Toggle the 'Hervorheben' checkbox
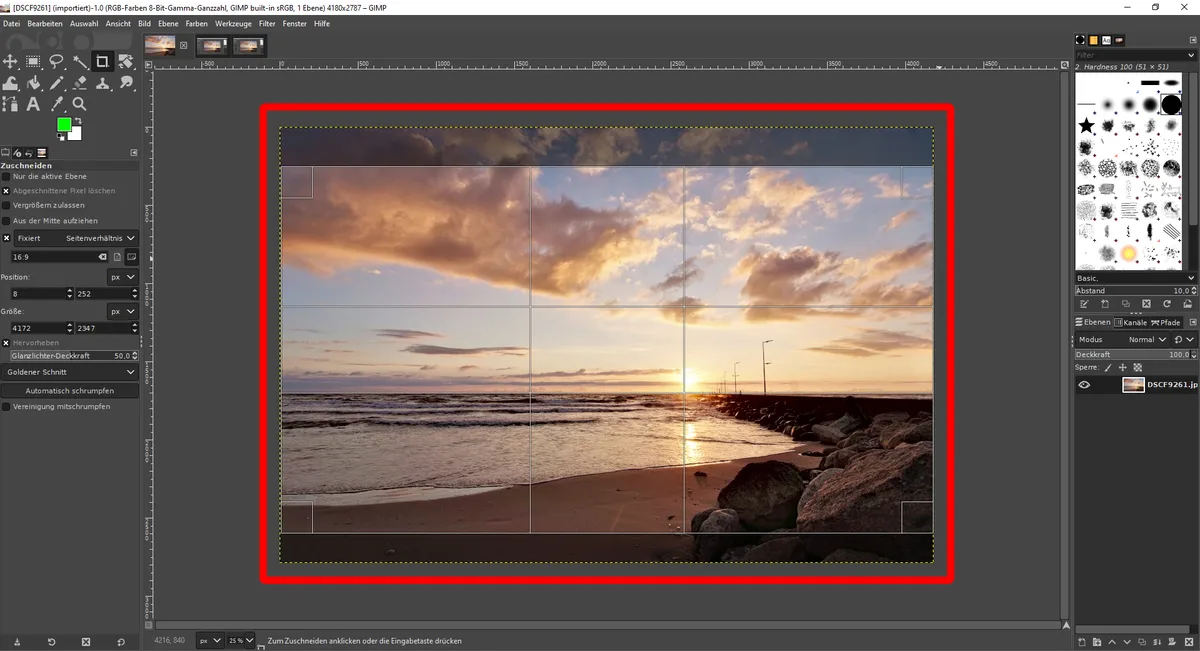The image size is (1200, 651). click(6, 343)
